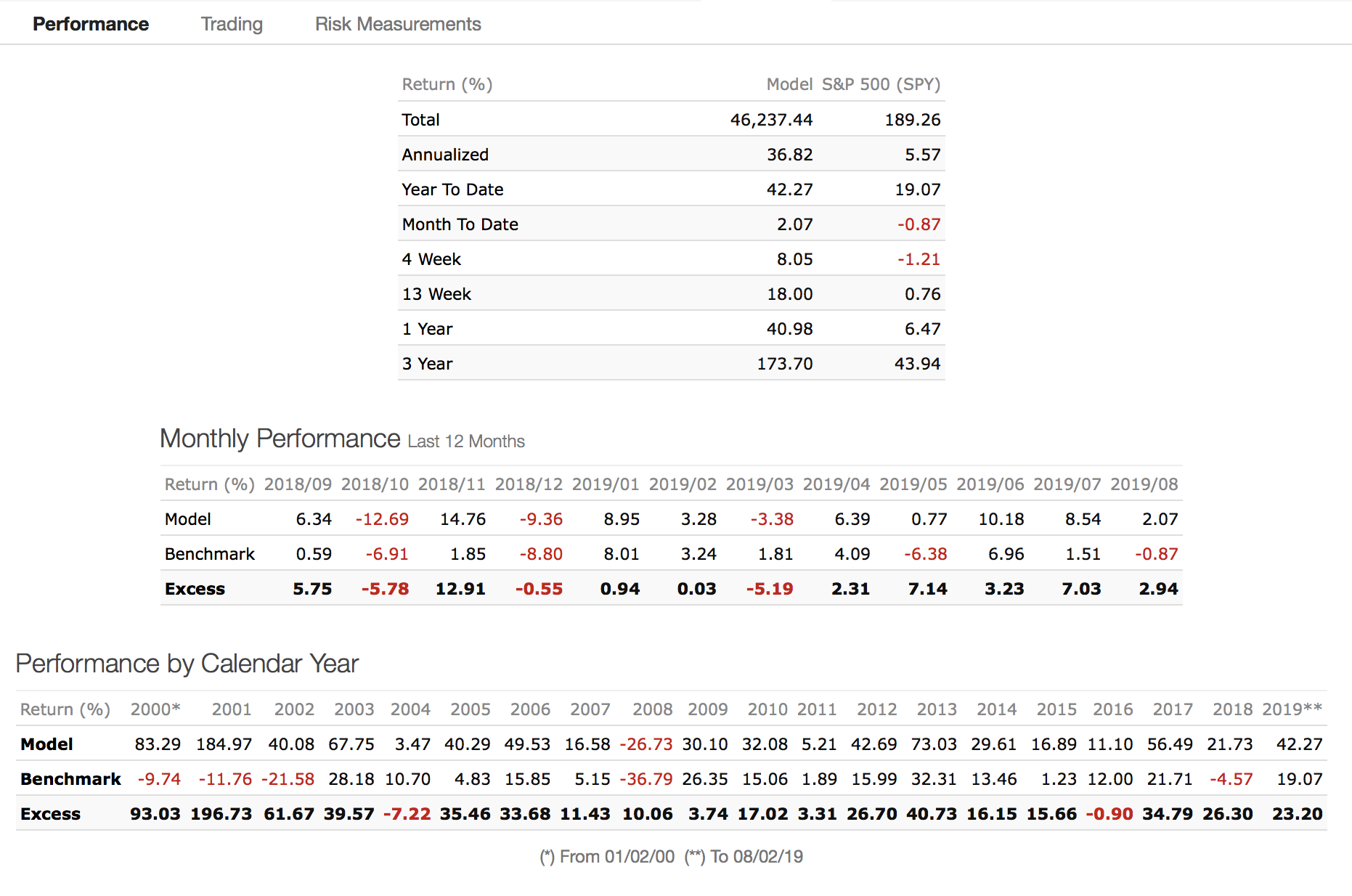
Task: Click the Performance by Calendar Year heading
Action: tap(187, 664)
